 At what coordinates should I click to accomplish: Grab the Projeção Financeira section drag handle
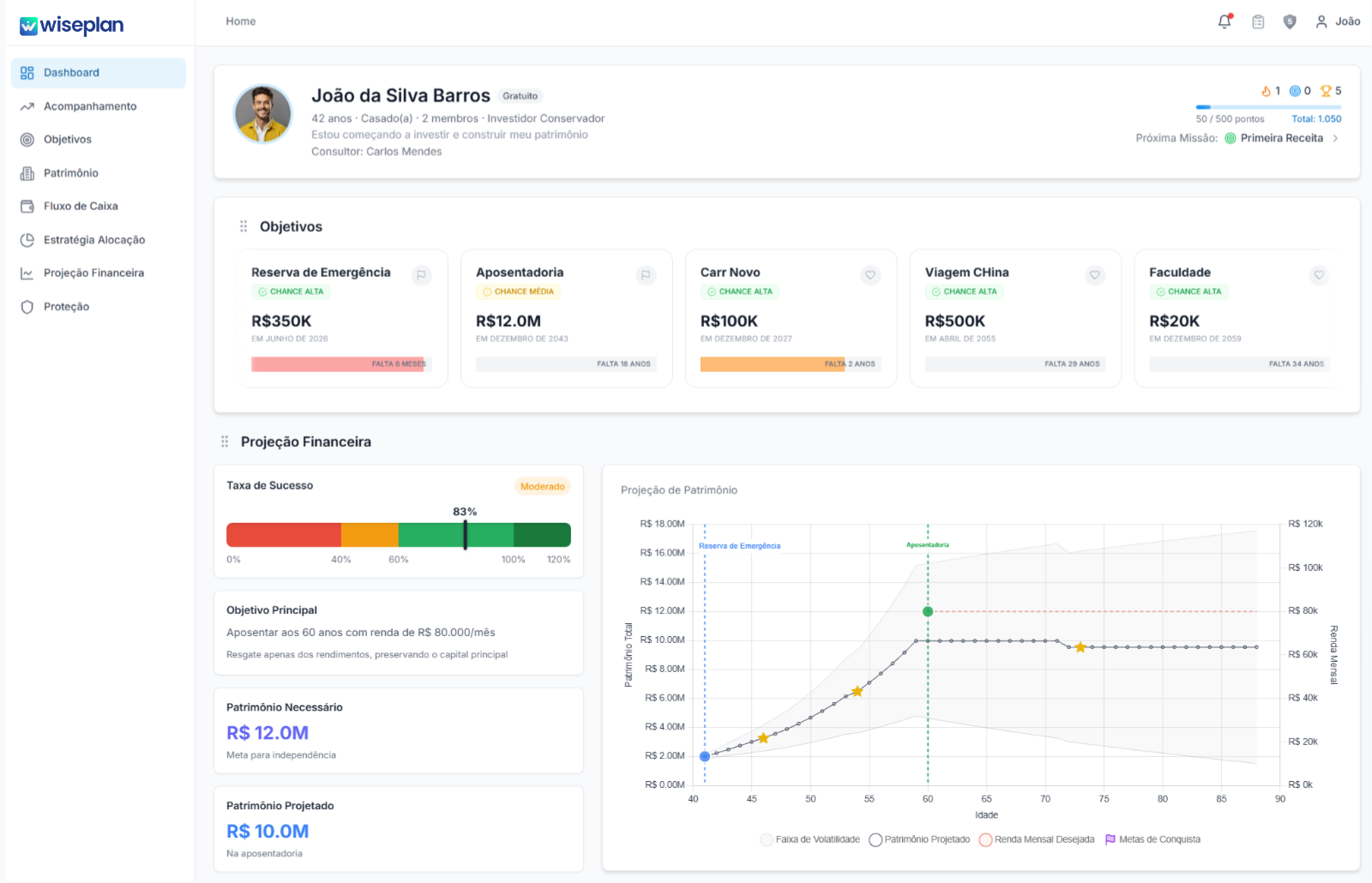coord(225,441)
